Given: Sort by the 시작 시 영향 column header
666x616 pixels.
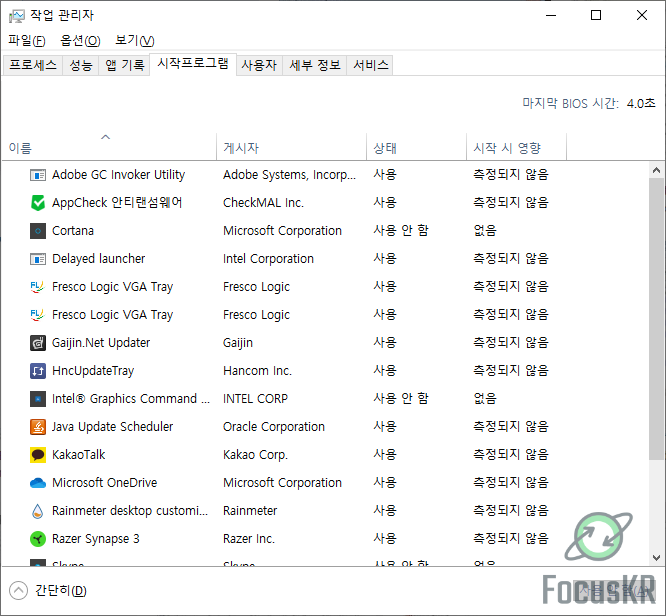Looking at the screenshot, I should point(516,147).
